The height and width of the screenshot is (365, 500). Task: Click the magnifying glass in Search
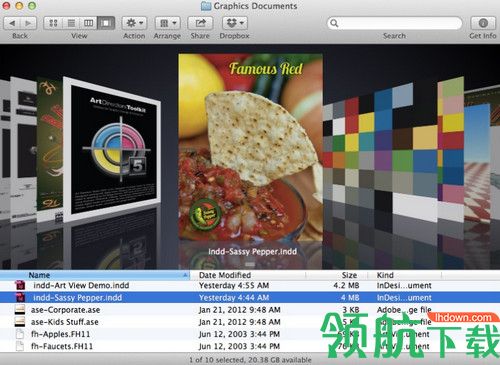tap(334, 23)
